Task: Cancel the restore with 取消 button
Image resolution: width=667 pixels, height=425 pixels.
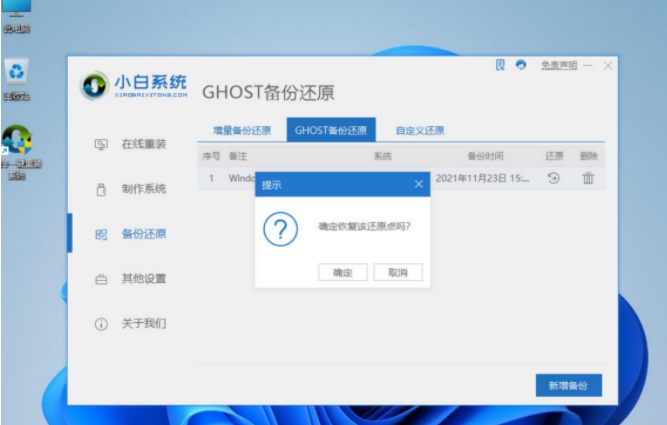Action: pos(398,272)
